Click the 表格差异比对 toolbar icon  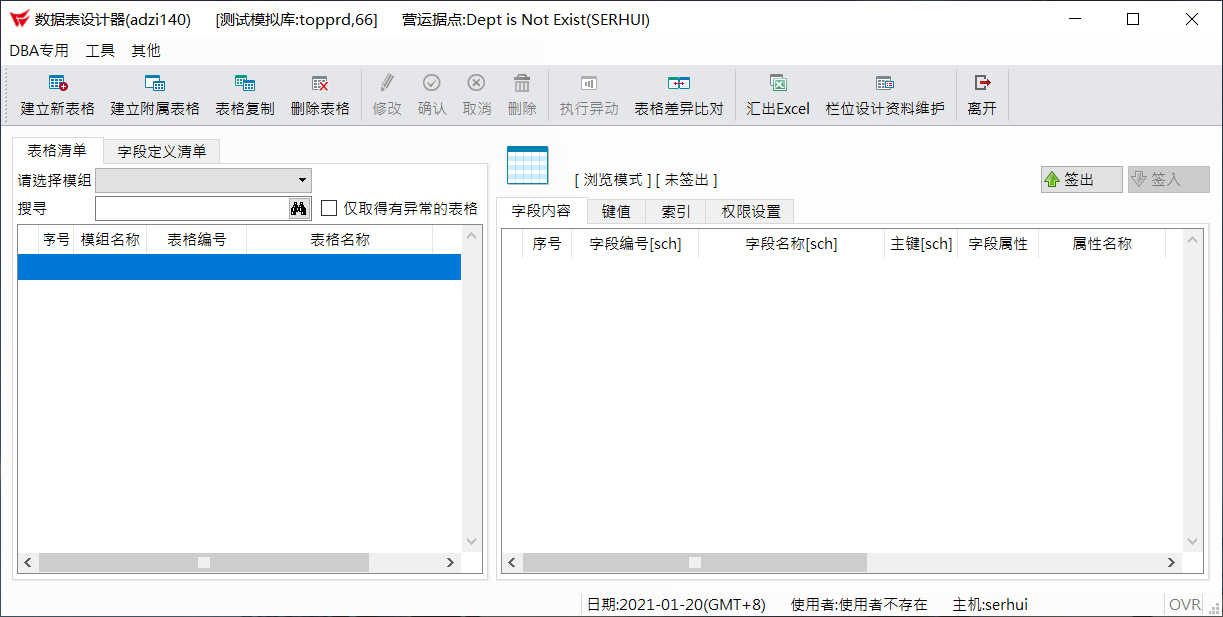pyautogui.click(x=679, y=83)
